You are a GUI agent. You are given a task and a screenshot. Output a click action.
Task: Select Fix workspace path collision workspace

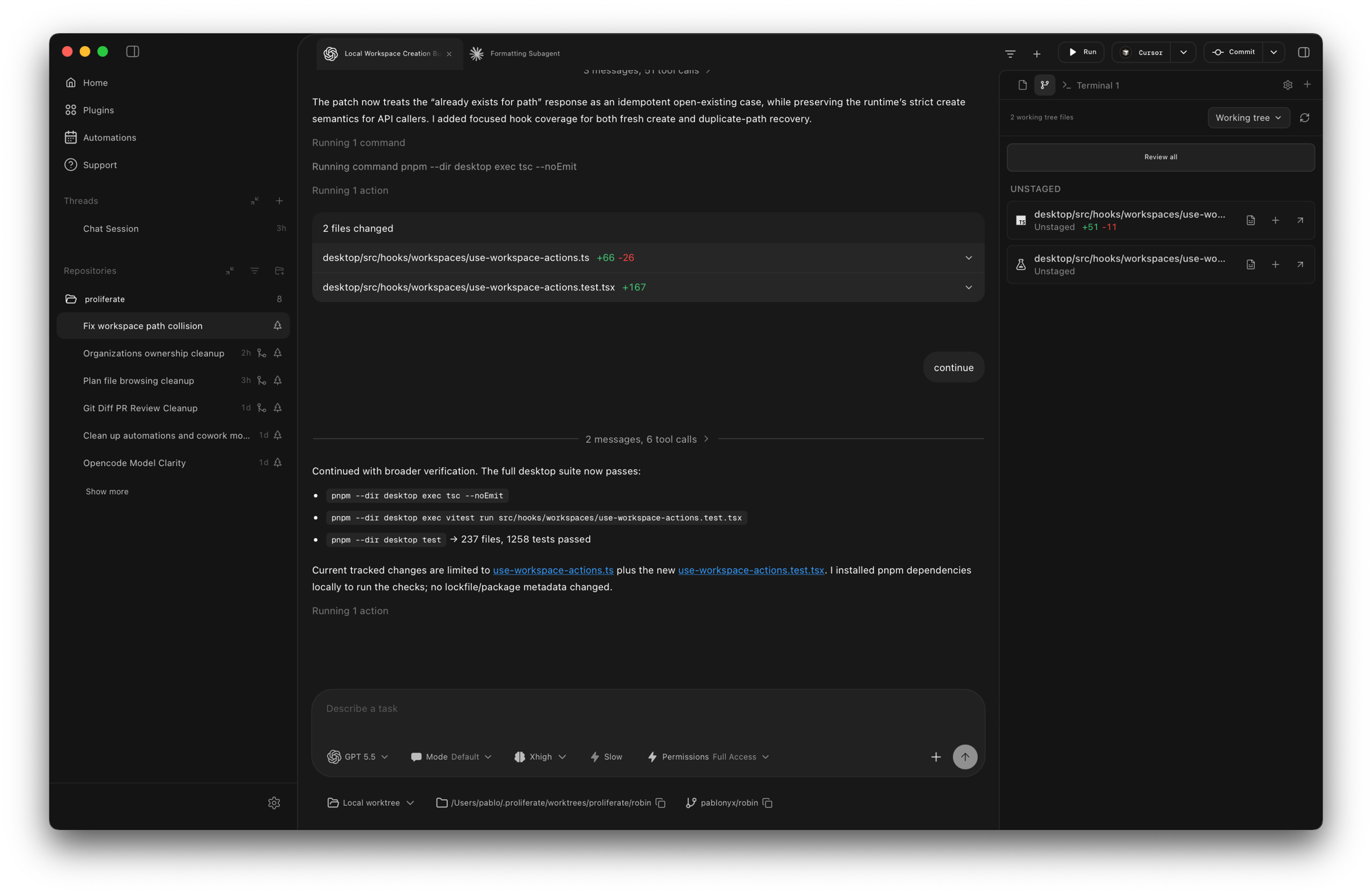[173, 326]
